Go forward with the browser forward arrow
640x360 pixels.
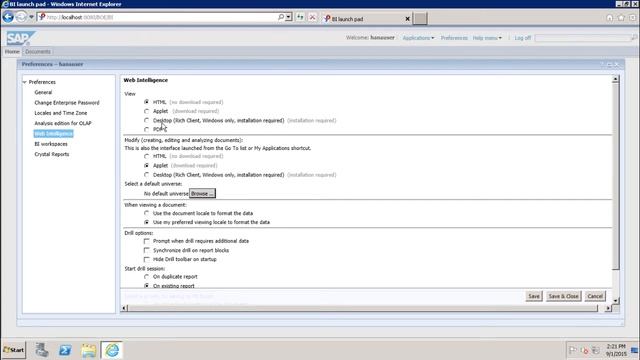click(21, 17)
